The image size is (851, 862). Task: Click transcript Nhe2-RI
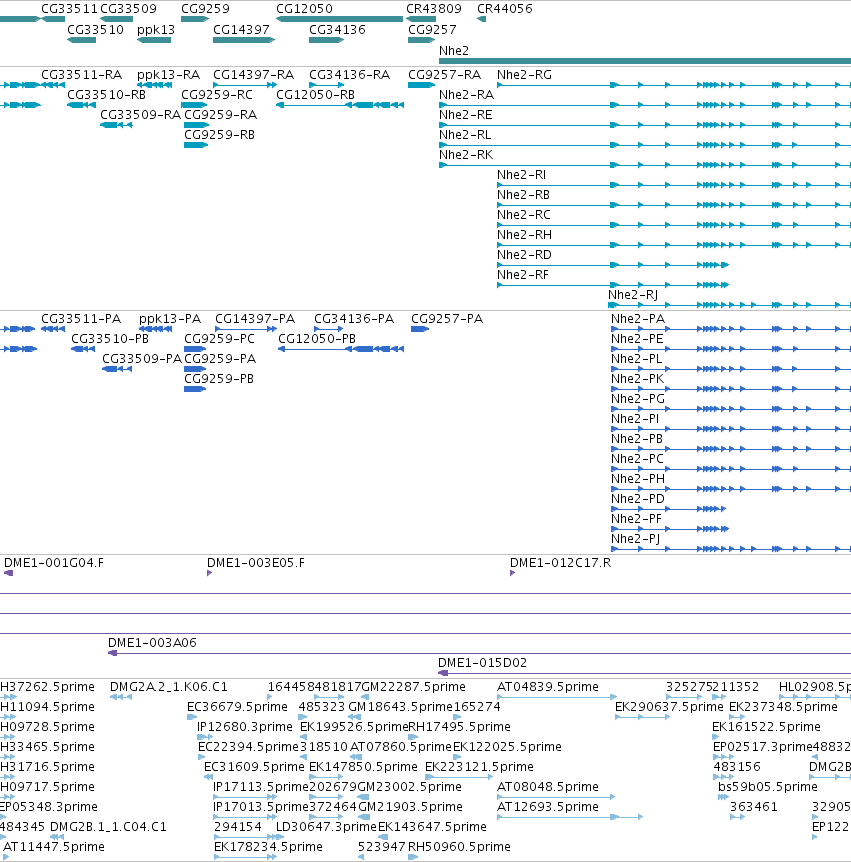[522, 174]
